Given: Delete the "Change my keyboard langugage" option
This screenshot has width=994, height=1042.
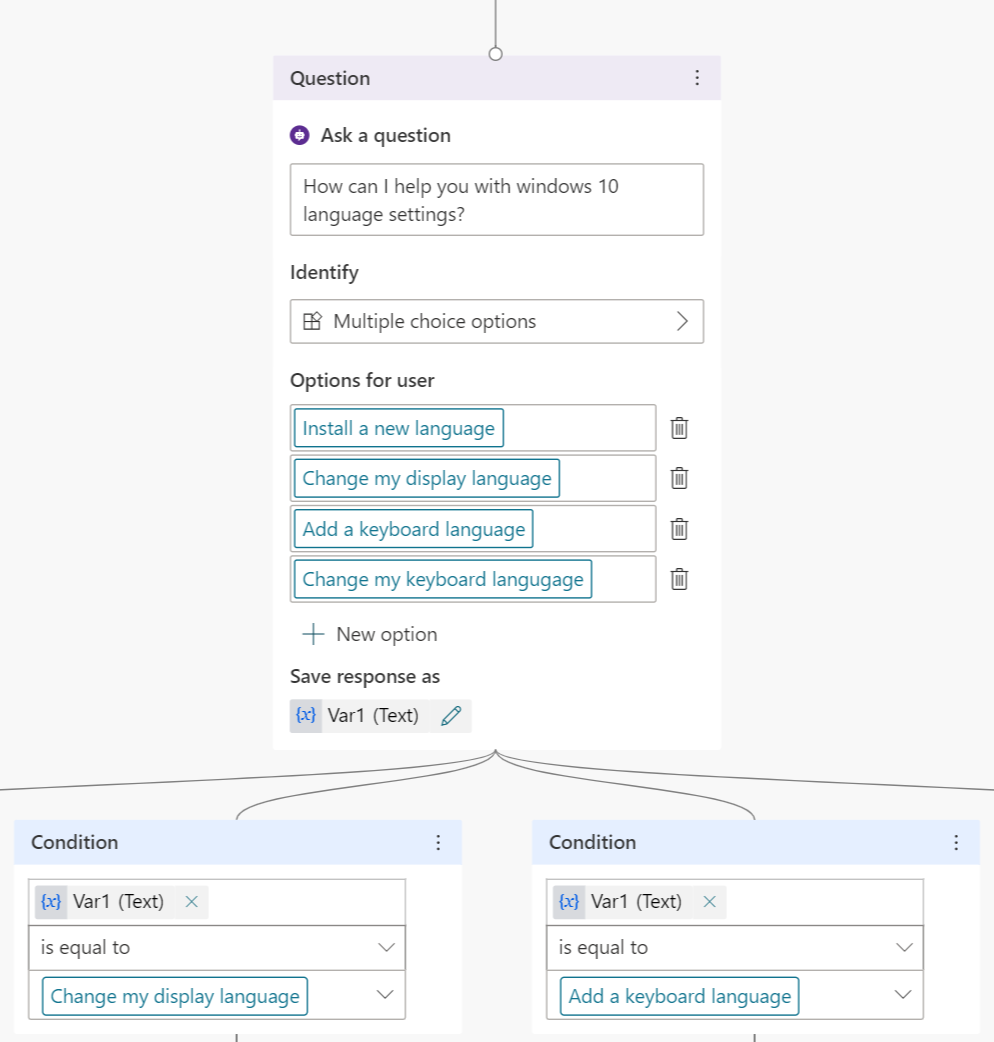Looking at the screenshot, I should point(679,578).
